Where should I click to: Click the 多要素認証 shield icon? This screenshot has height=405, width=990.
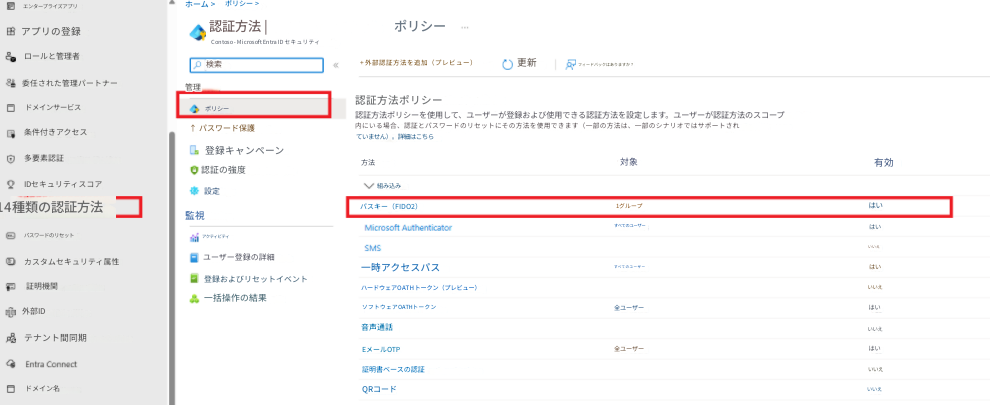tap(10, 159)
